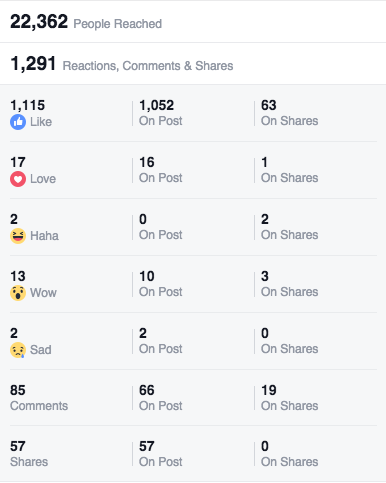This screenshot has height=483, width=386.
Task: Click the Haha label text
Action: pyautogui.click(x=44, y=236)
